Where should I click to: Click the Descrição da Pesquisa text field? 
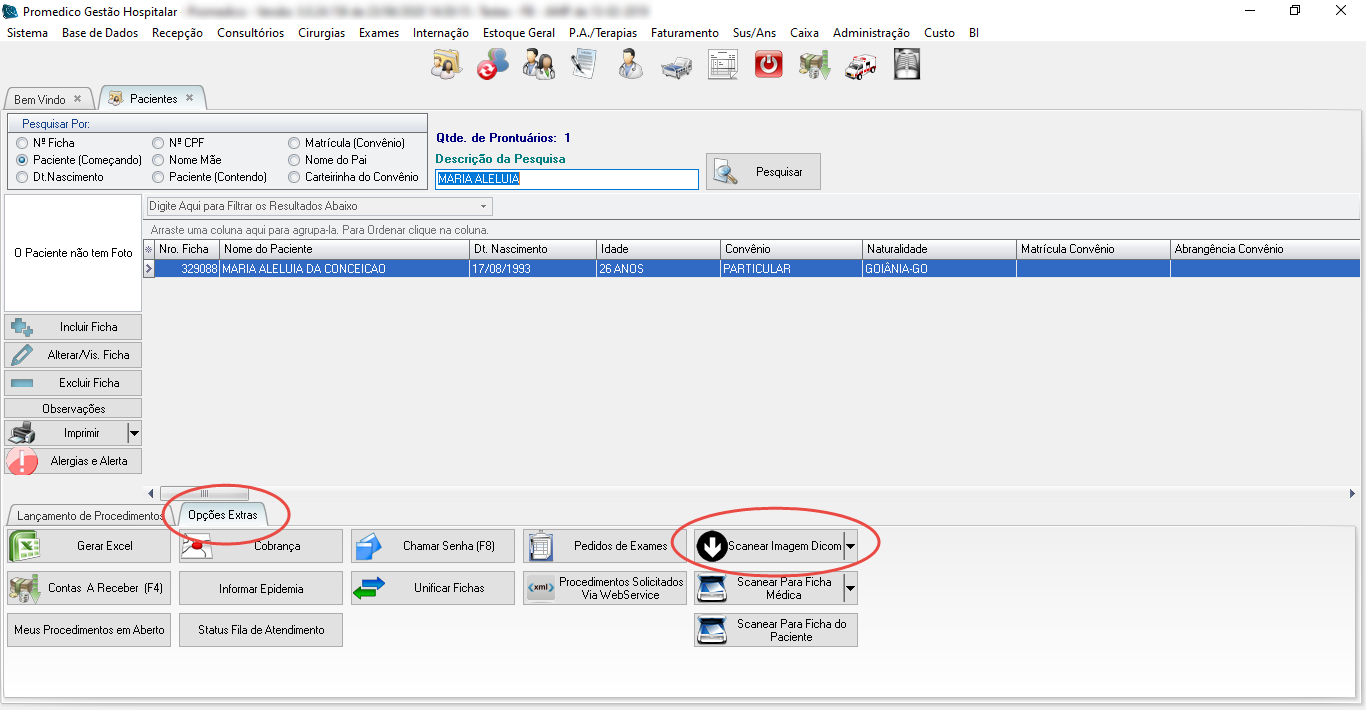(566, 179)
